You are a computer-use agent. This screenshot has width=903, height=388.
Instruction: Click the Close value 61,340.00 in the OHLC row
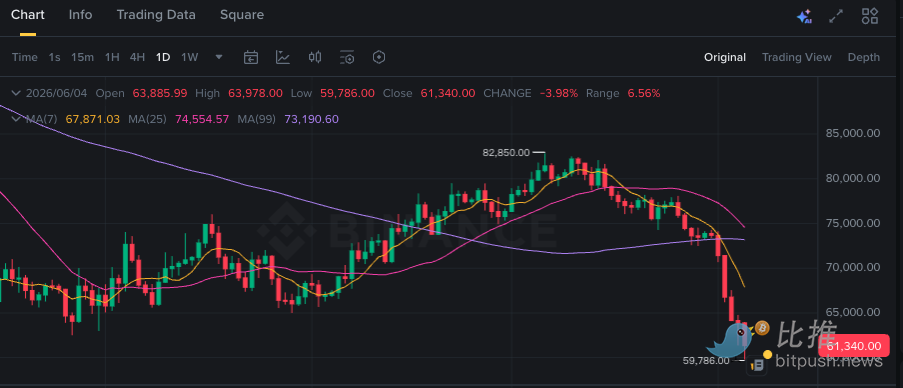pyautogui.click(x=448, y=93)
